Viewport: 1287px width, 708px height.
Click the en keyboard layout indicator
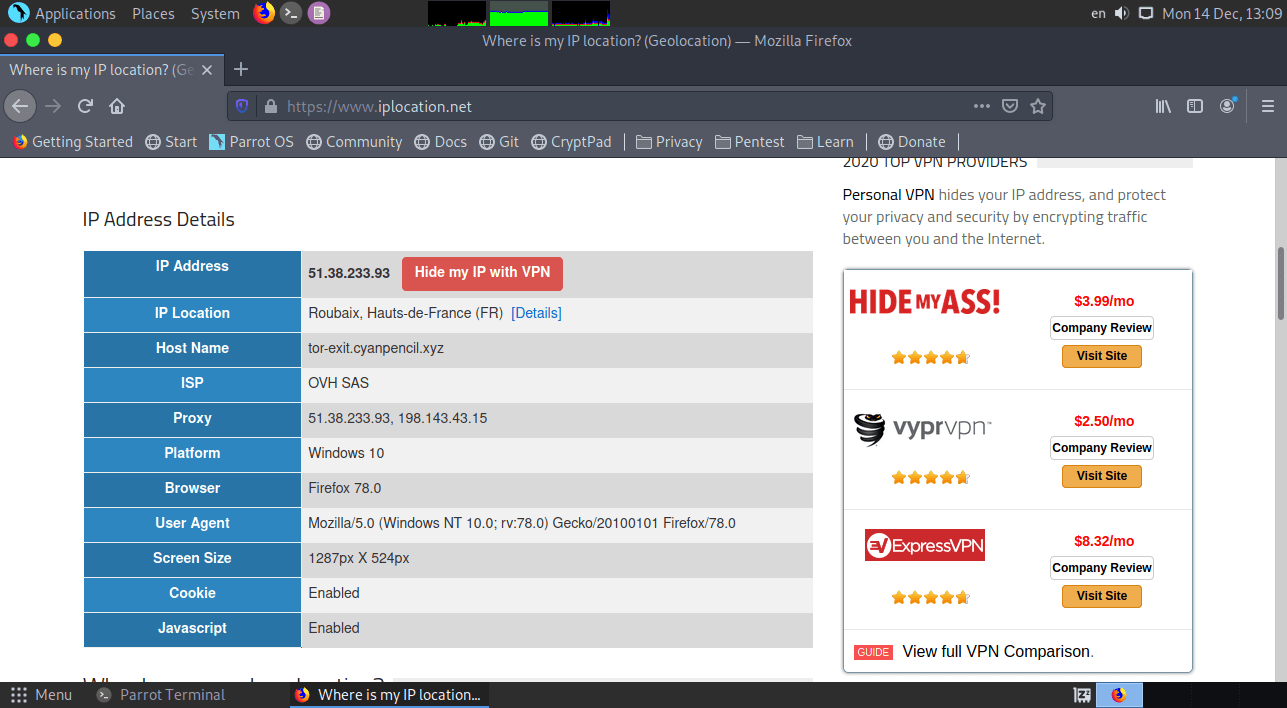click(1098, 13)
